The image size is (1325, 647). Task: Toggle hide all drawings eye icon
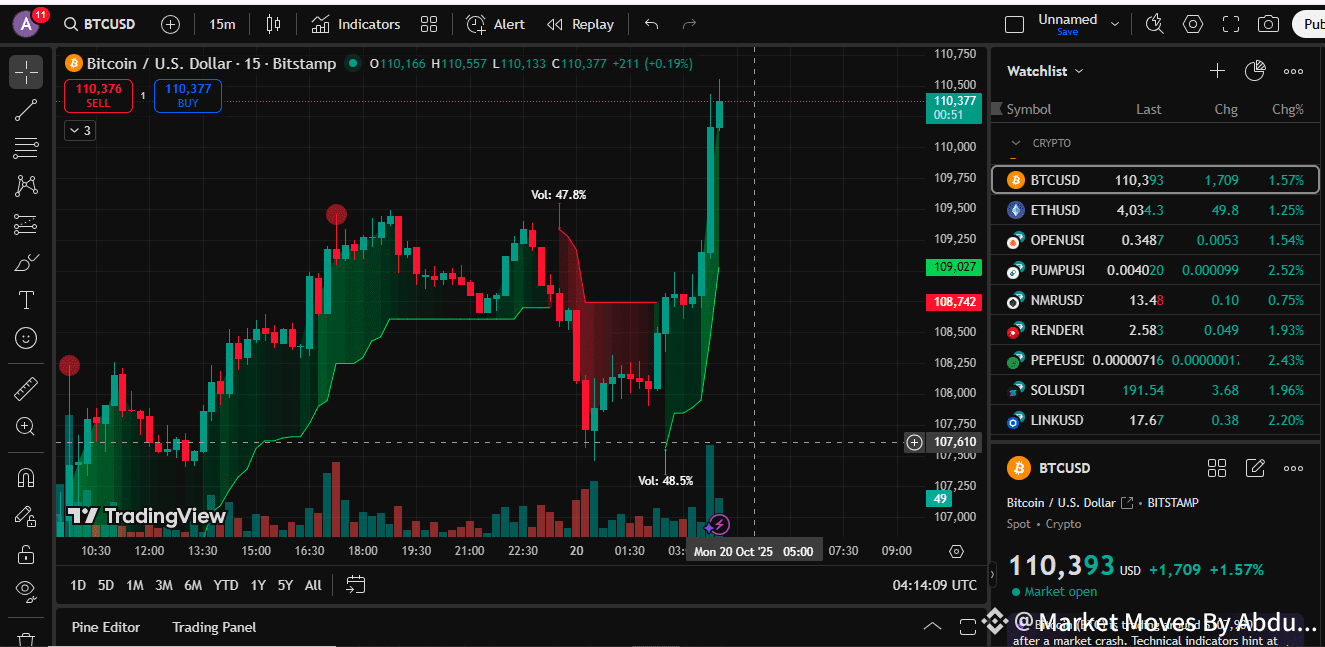click(x=26, y=591)
